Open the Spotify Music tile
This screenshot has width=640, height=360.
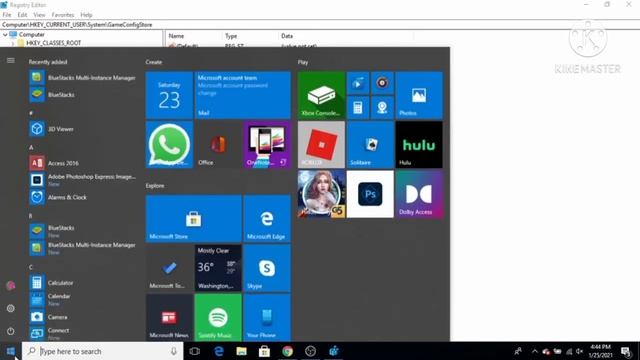(x=218, y=317)
